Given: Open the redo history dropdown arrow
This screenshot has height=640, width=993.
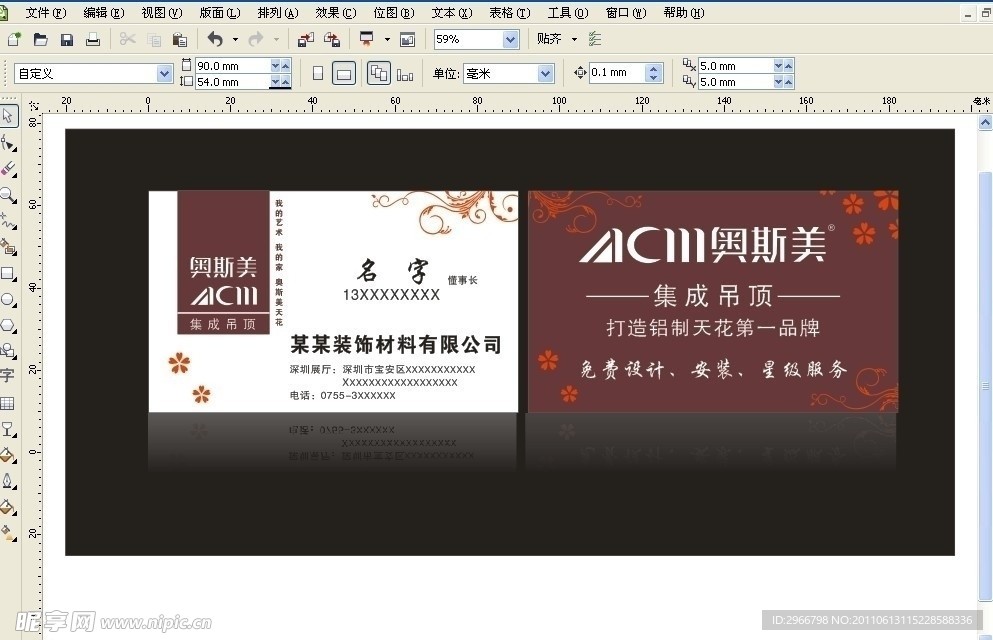Looking at the screenshot, I should tap(277, 39).
